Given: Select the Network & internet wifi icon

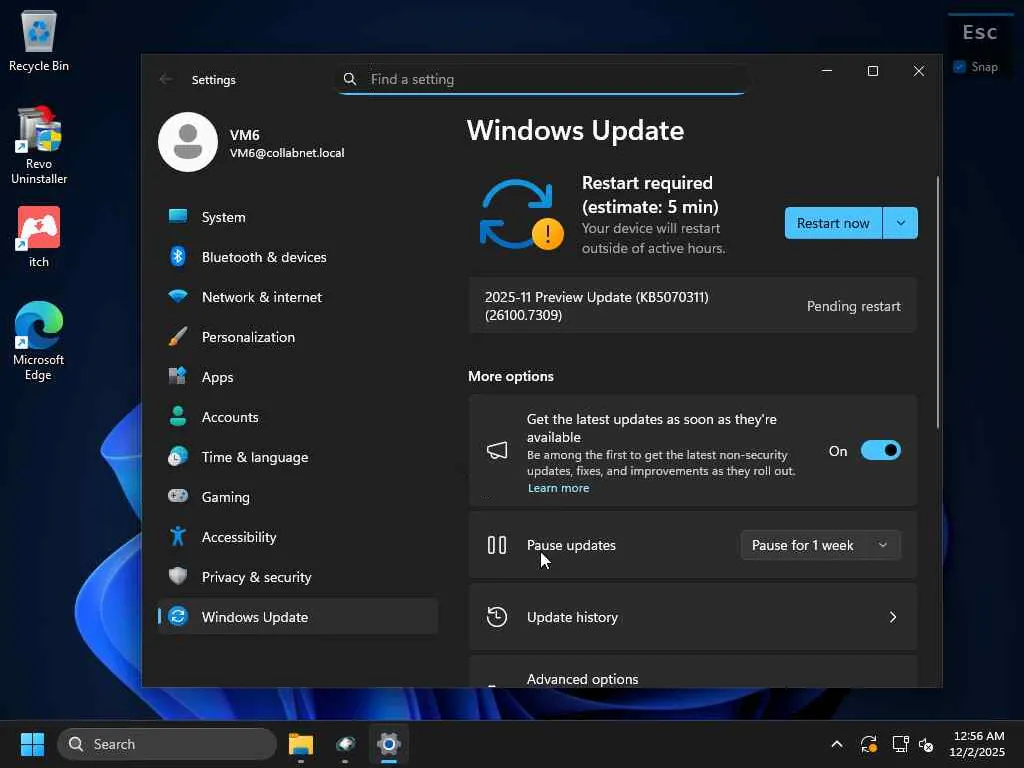Looking at the screenshot, I should (178, 296).
